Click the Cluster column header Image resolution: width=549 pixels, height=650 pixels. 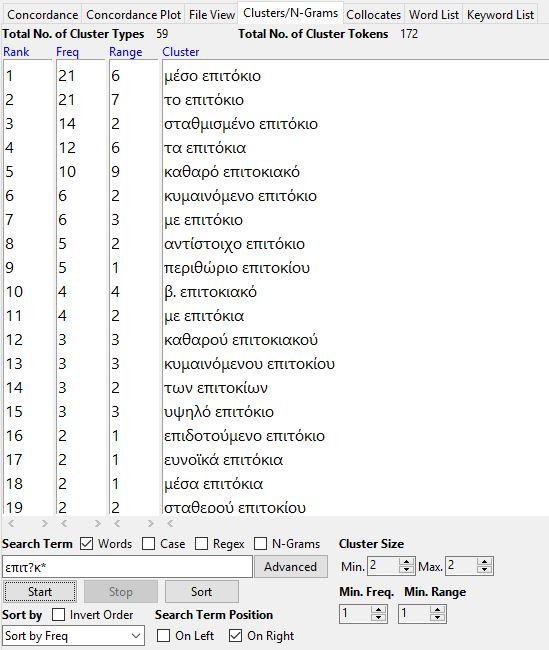click(x=181, y=52)
